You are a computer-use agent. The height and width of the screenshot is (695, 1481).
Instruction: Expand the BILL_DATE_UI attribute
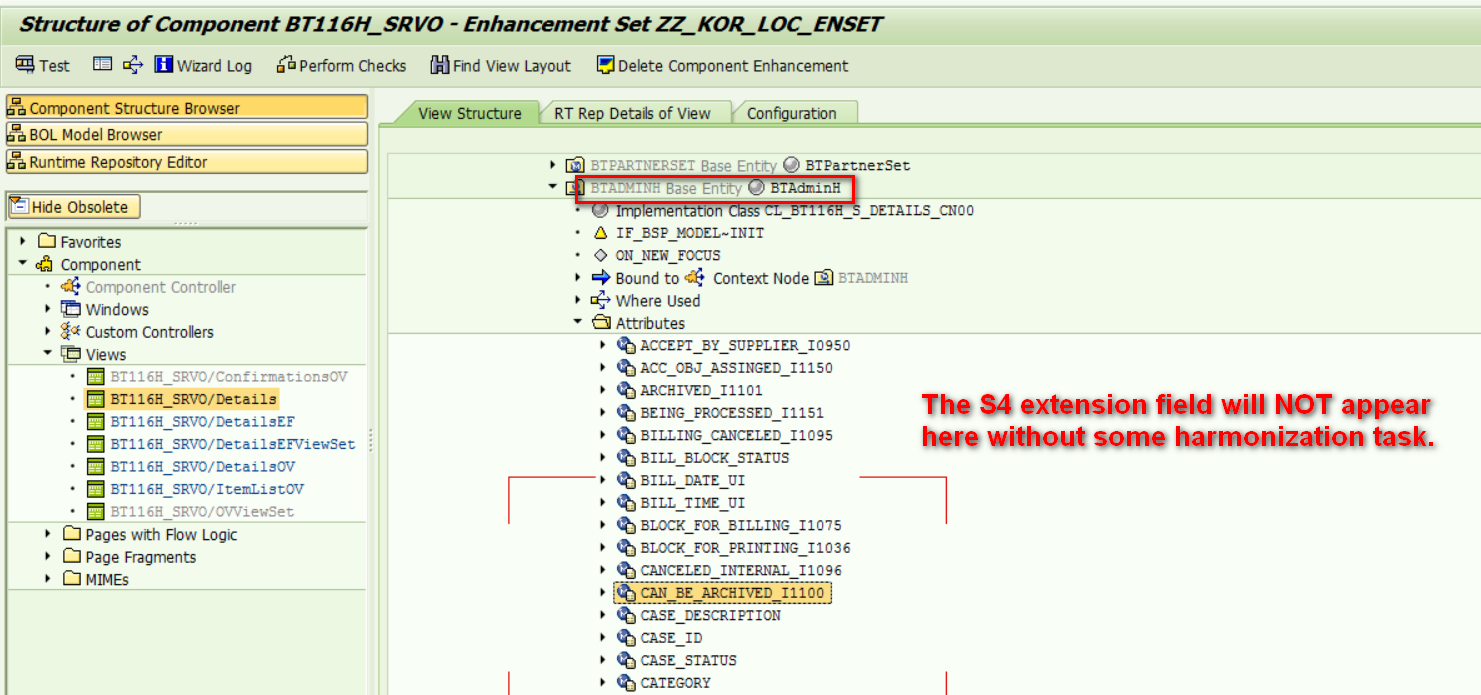602,480
